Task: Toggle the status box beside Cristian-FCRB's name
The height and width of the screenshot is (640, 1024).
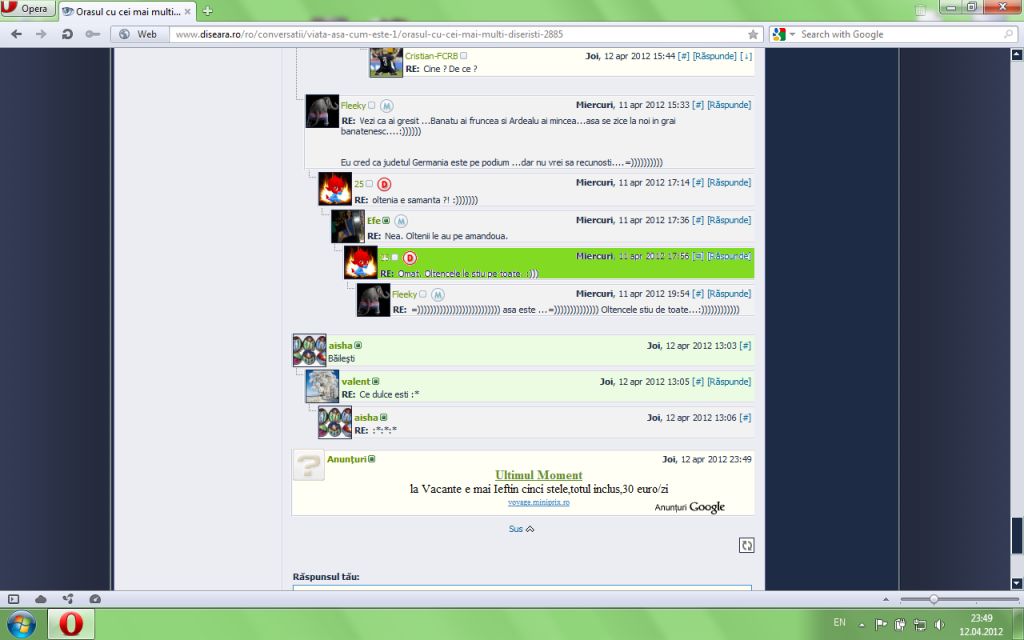Action: point(463,56)
